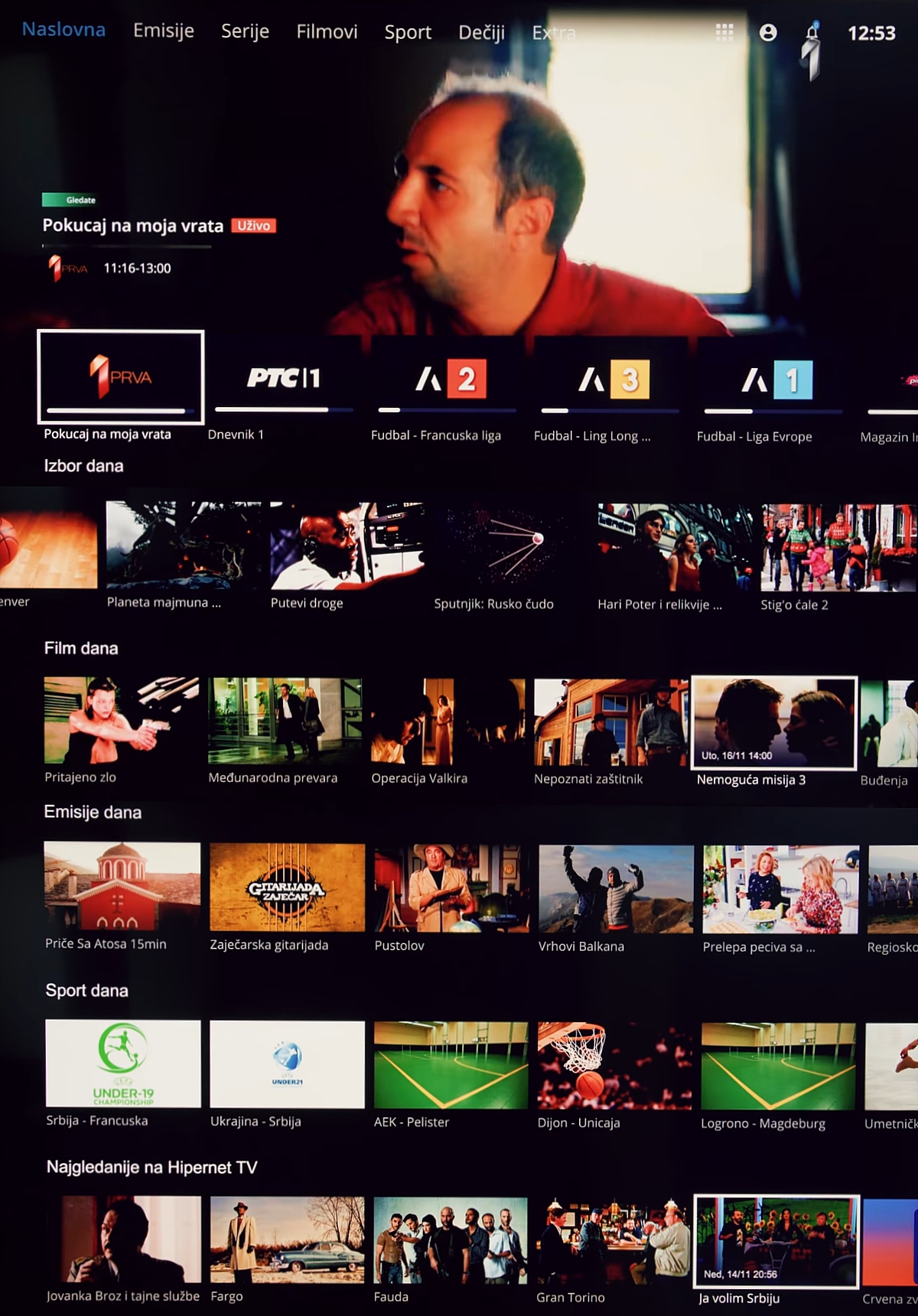The image size is (918, 1316).
Task: Open Srbija - Francuska match thumbnail
Action: click(123, 1064)
